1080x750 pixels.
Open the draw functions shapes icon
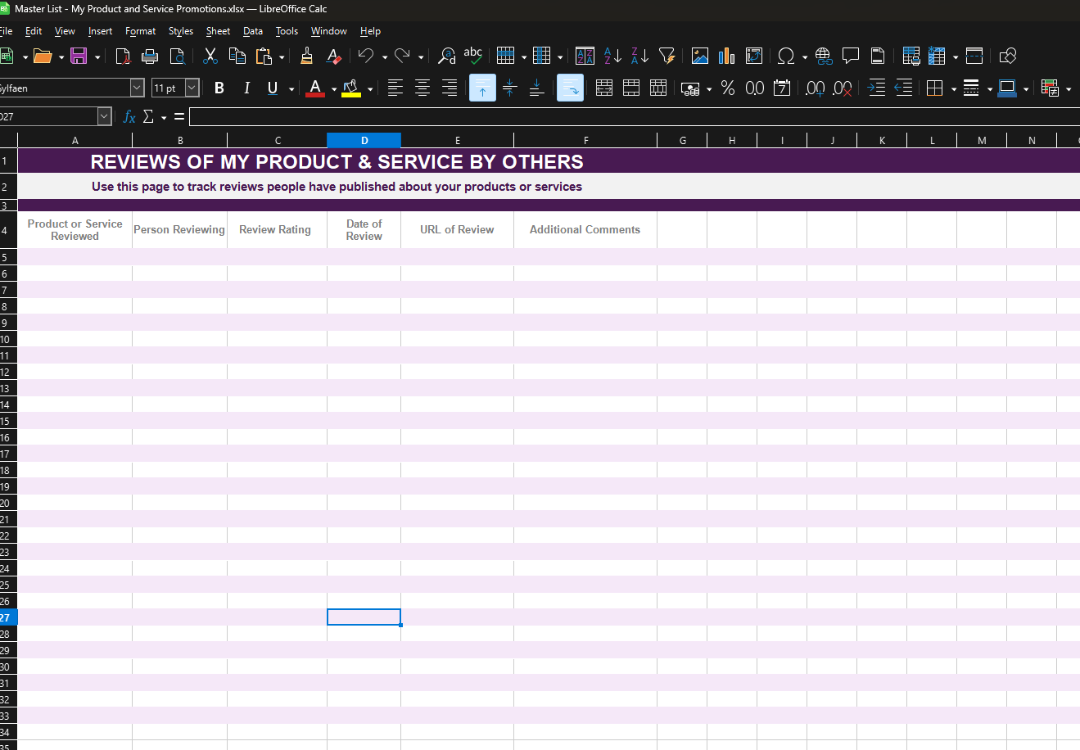tap(1008, 56)
